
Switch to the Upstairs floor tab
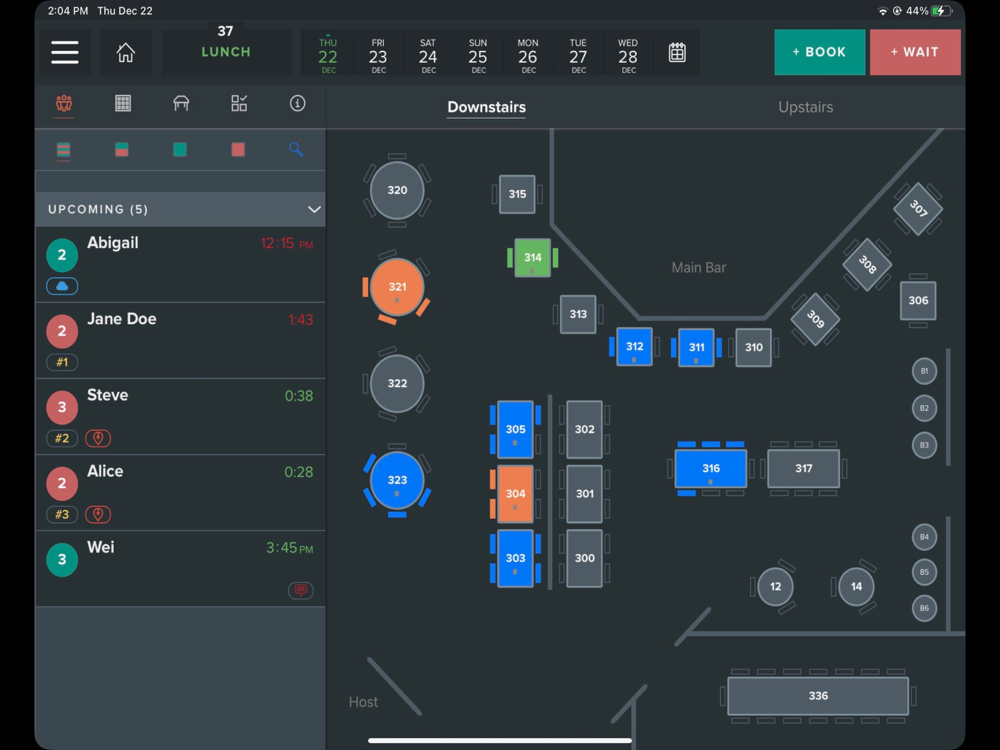coord(805,107)
